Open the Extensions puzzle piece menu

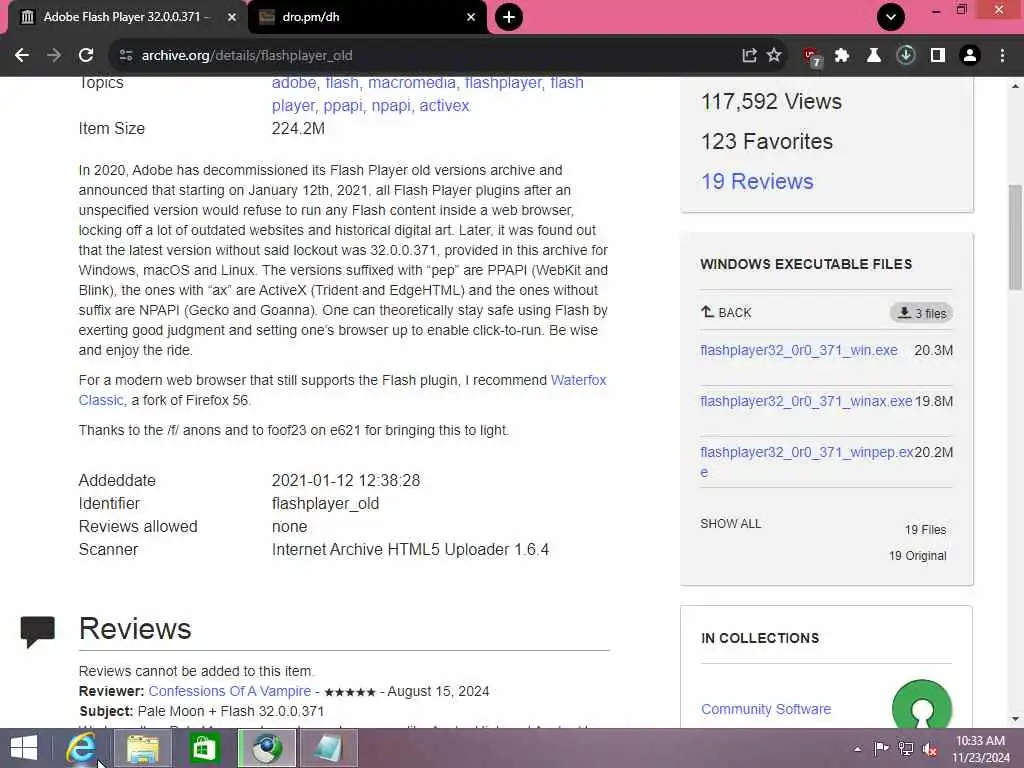[x=842, y=56]
